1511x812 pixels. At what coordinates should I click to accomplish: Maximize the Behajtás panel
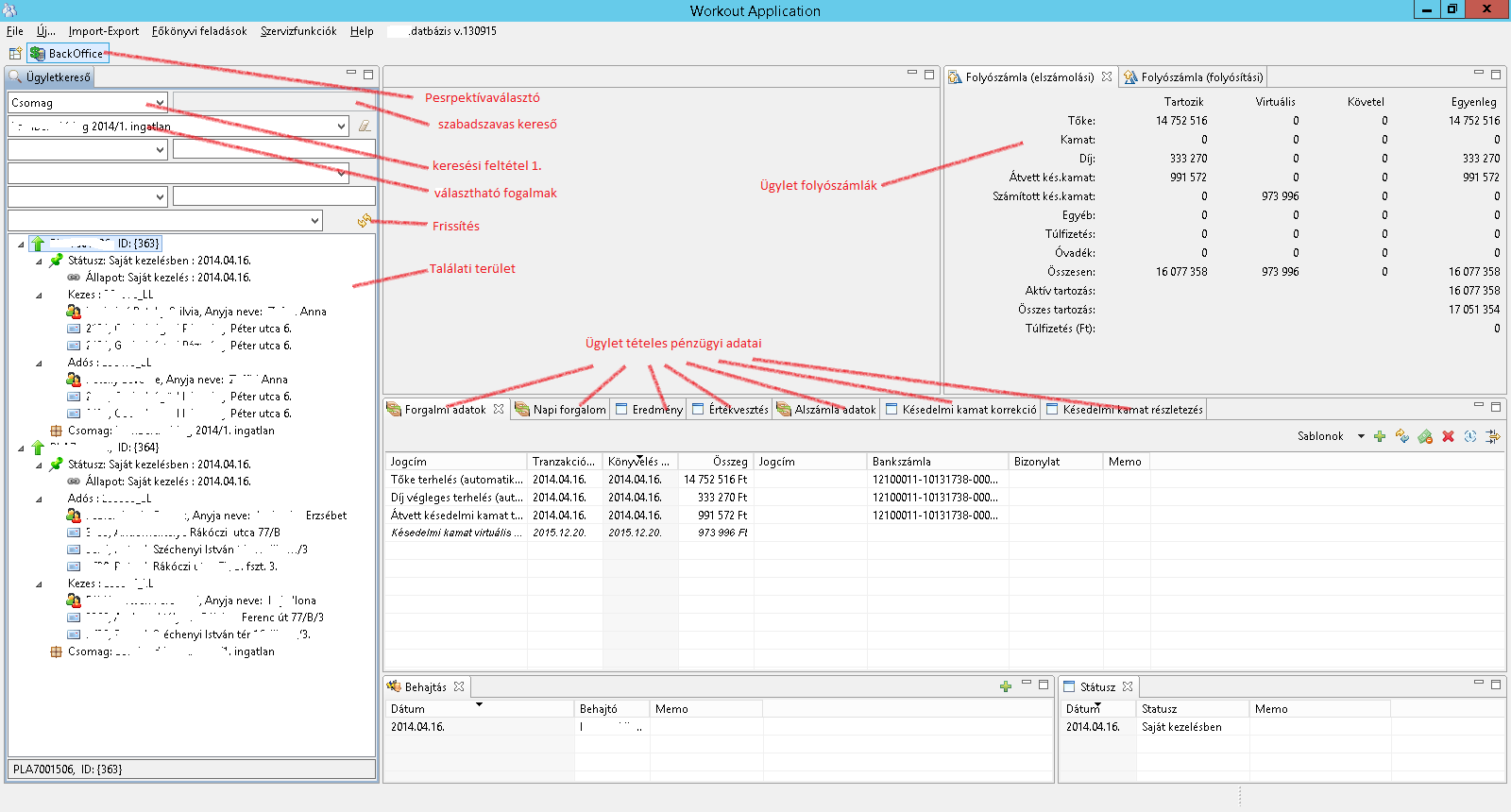tap(1044, 684)
